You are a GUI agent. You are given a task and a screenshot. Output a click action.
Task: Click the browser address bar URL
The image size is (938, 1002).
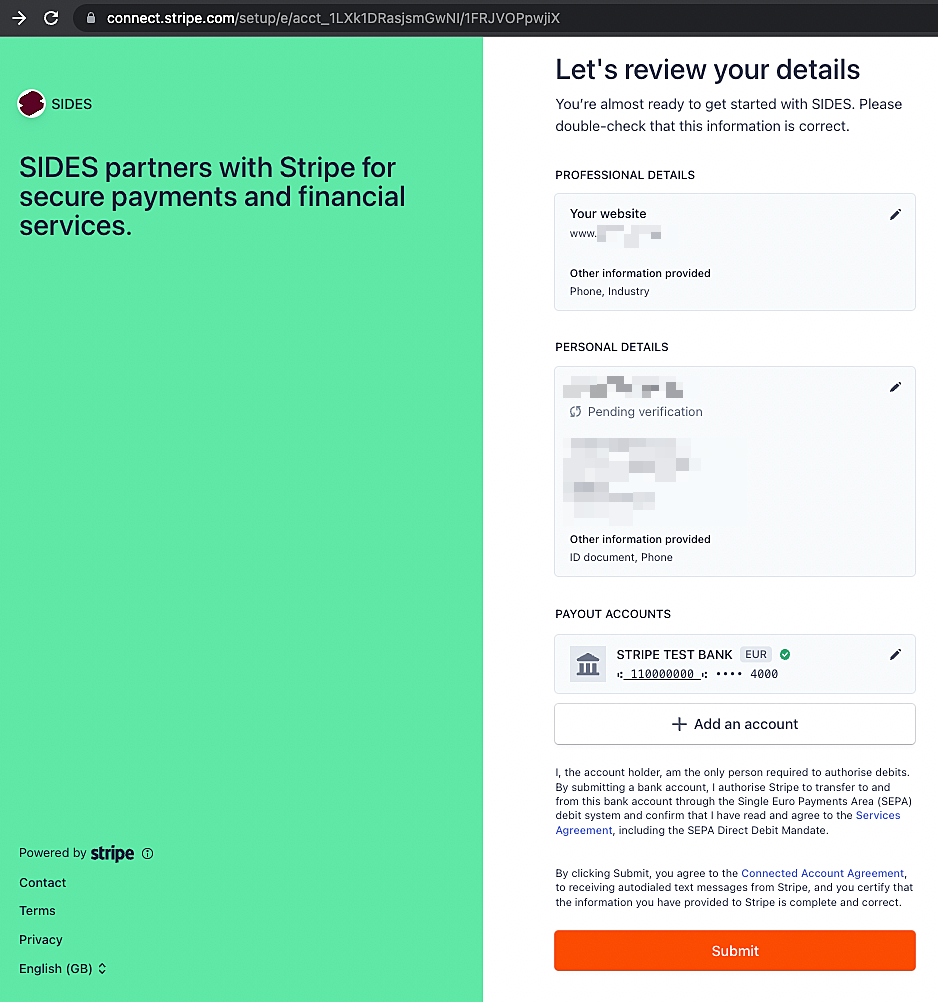point(333,18)
